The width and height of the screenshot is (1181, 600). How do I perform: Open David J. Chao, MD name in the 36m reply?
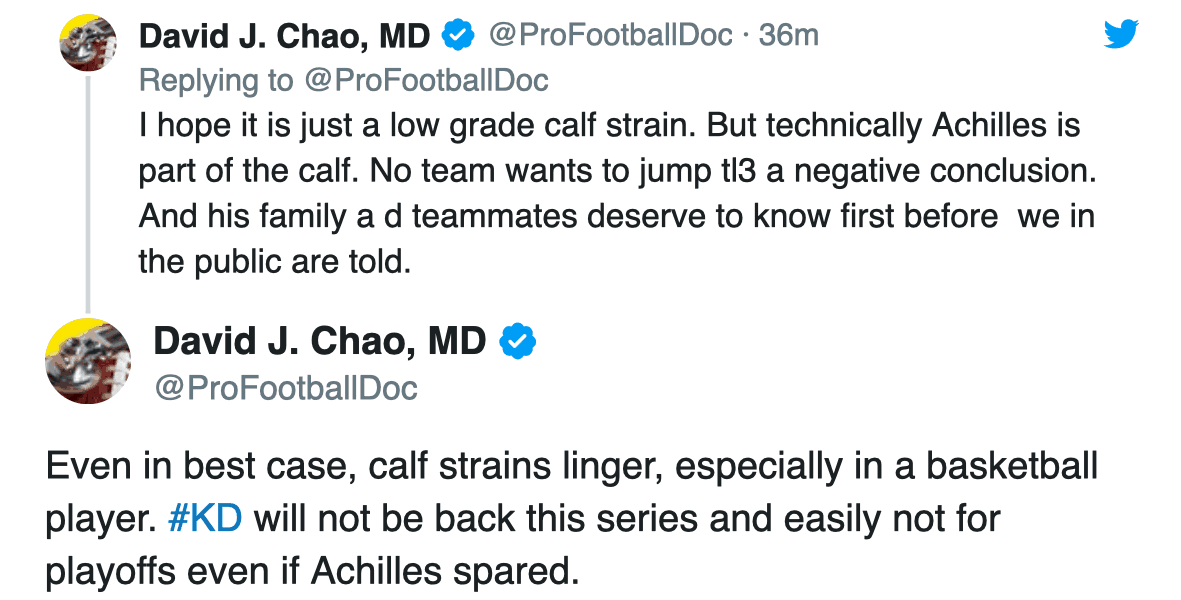coord(285,36)
